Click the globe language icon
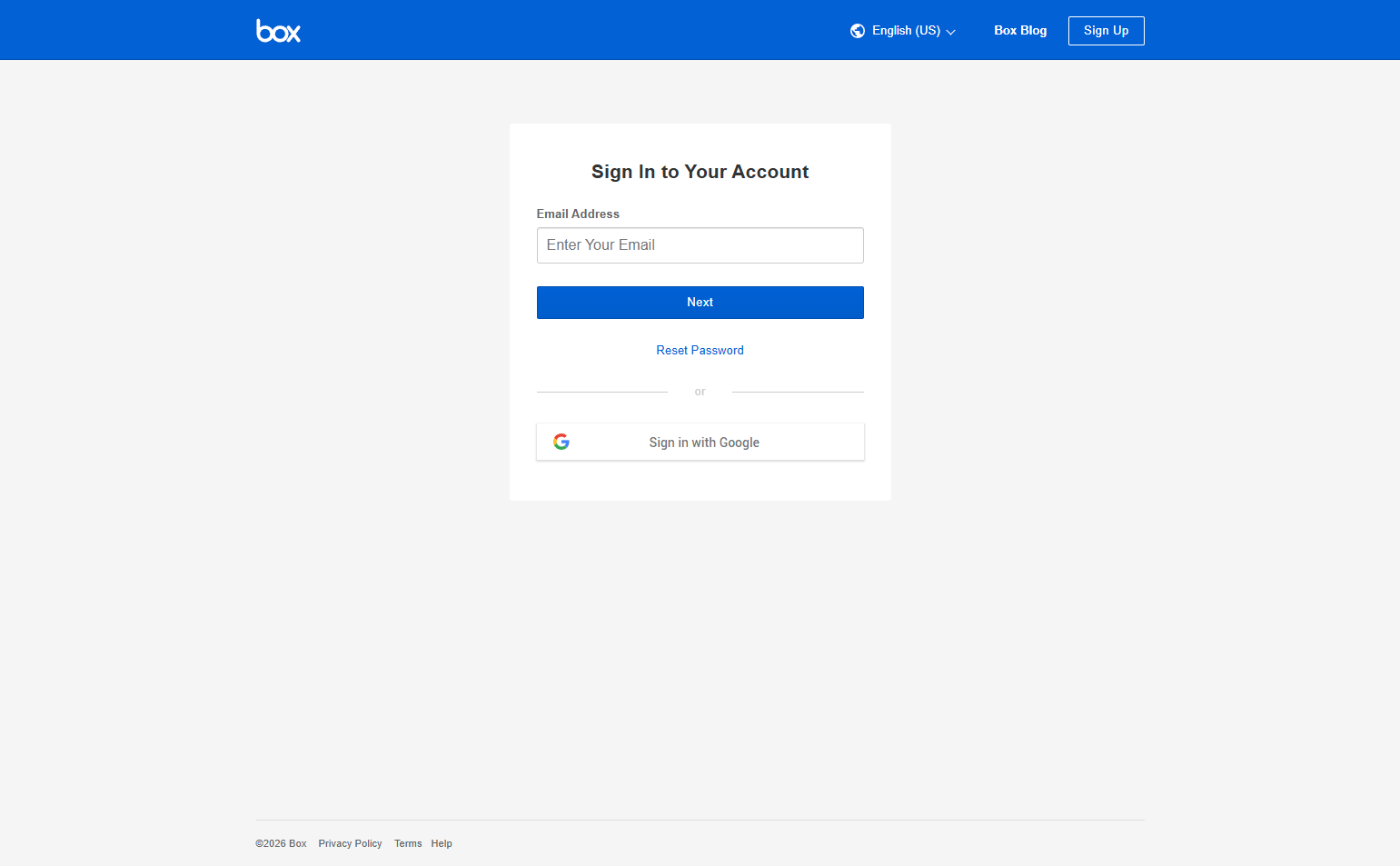Screen dimensions: 1400x866 tap(858, 31)
